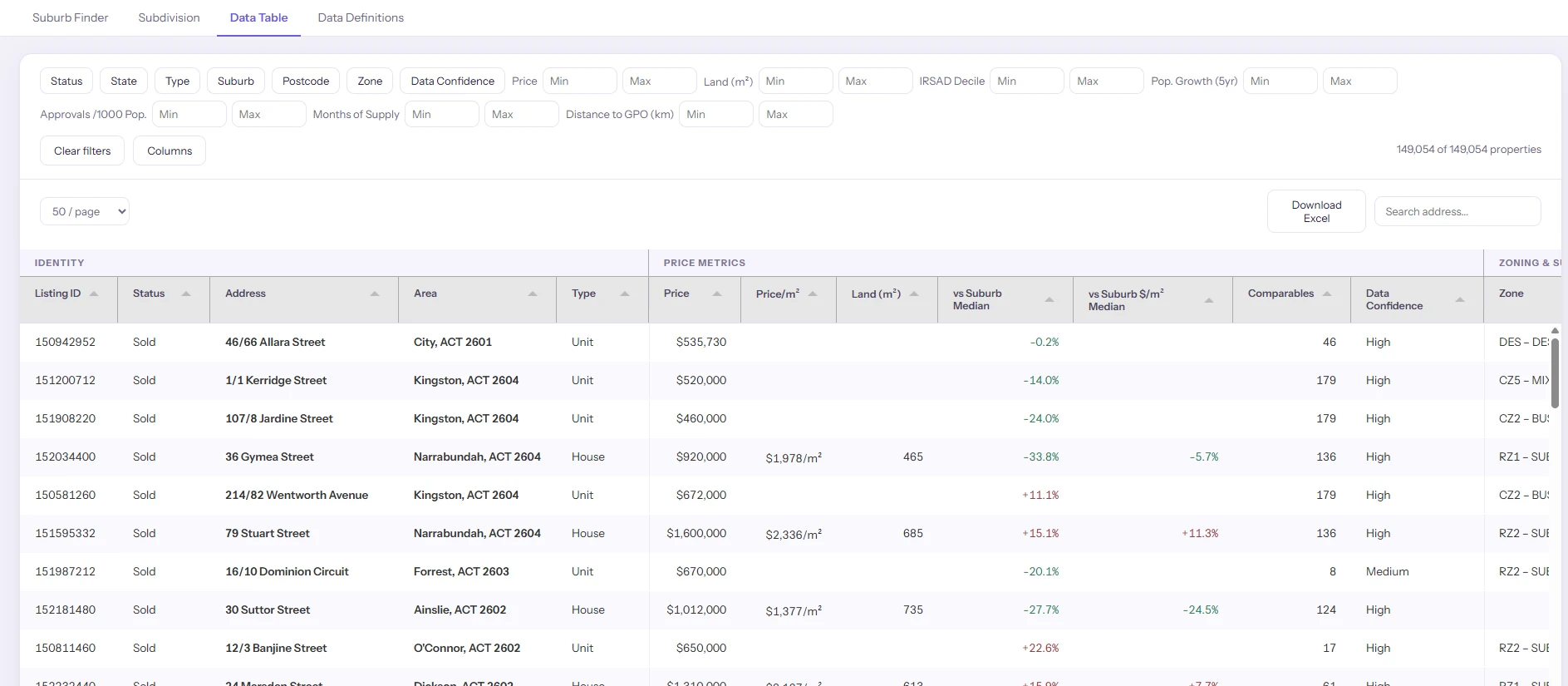Click the Status column sort arrow
The height and width of the screenshot is (686, 1568).
pyautogui.click(x=186, y=294)
